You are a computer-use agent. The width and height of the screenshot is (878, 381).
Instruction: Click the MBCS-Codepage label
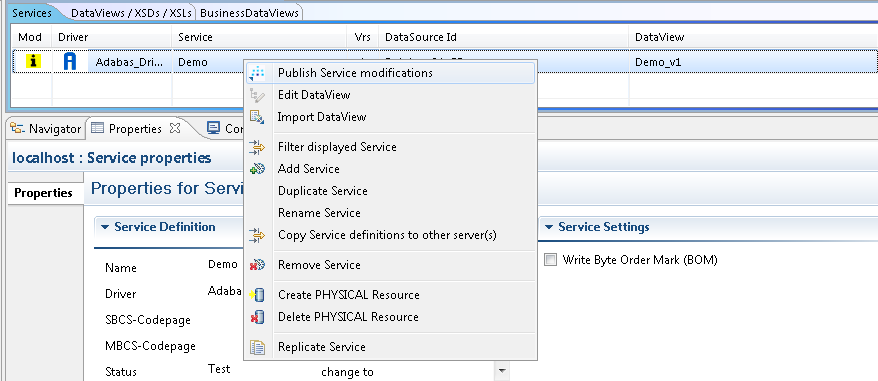pyautogui.click(x=151, y=346)
